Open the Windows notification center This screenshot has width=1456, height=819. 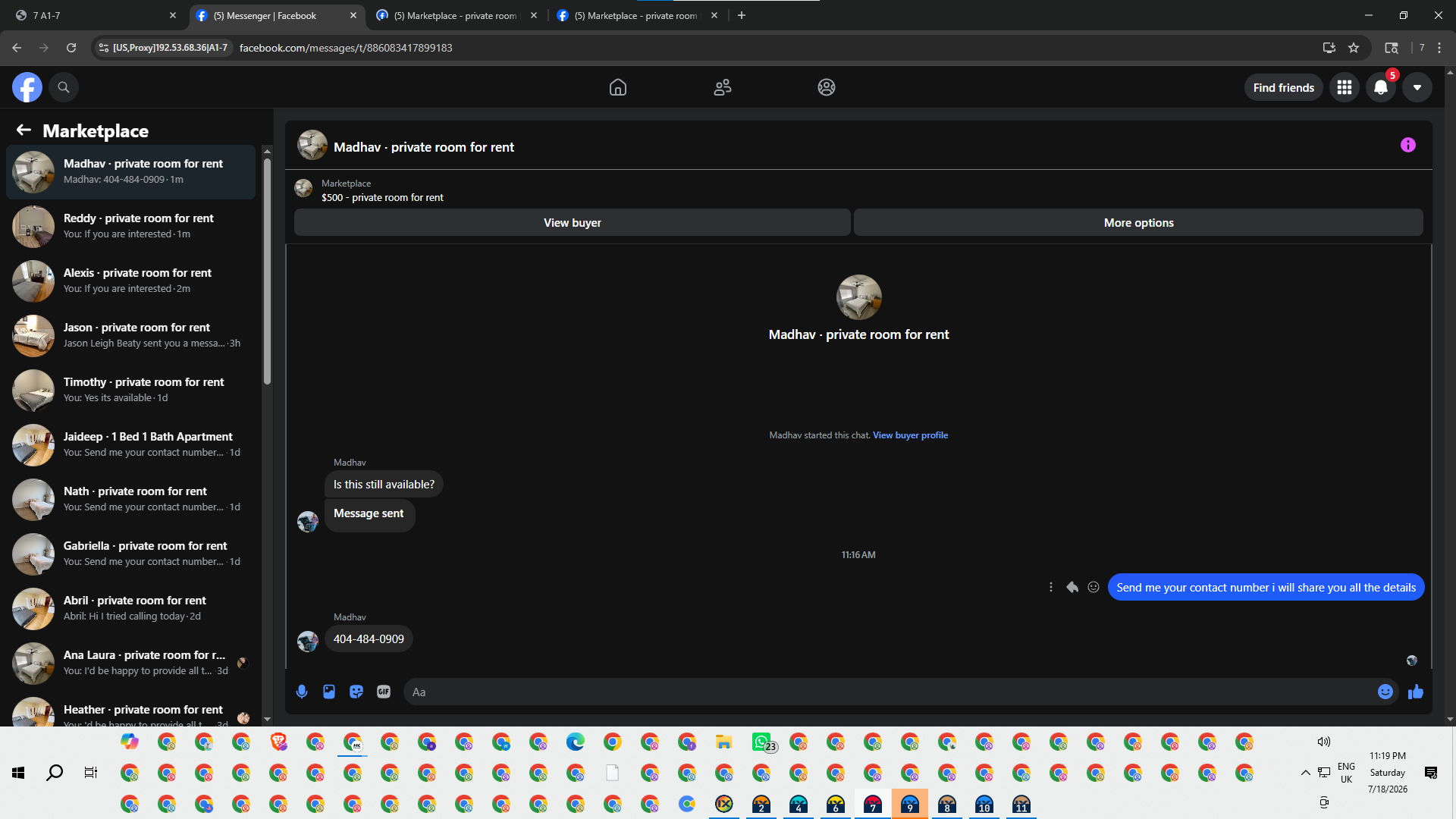pos(1431,773)
